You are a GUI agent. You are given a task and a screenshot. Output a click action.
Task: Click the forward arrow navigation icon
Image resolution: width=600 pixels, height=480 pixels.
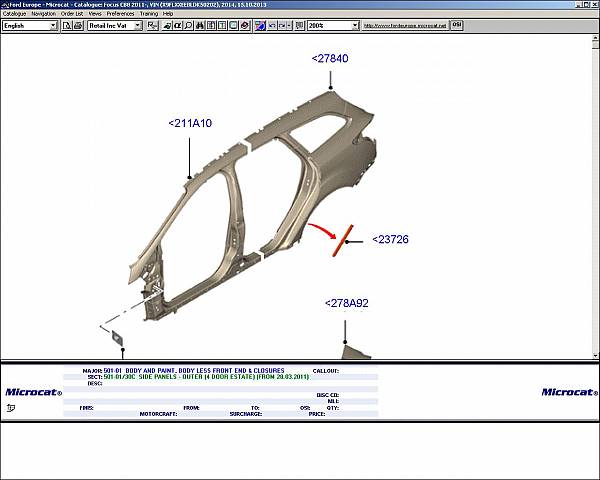282,26
